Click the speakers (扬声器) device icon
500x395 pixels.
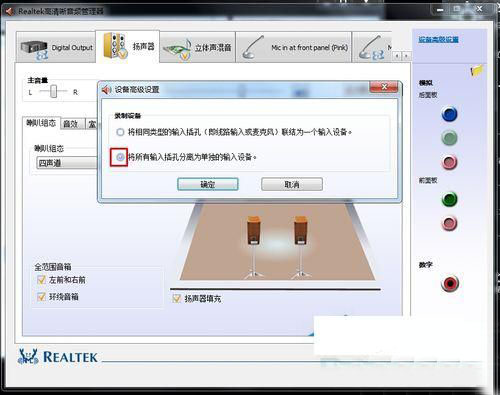(115, 46)
